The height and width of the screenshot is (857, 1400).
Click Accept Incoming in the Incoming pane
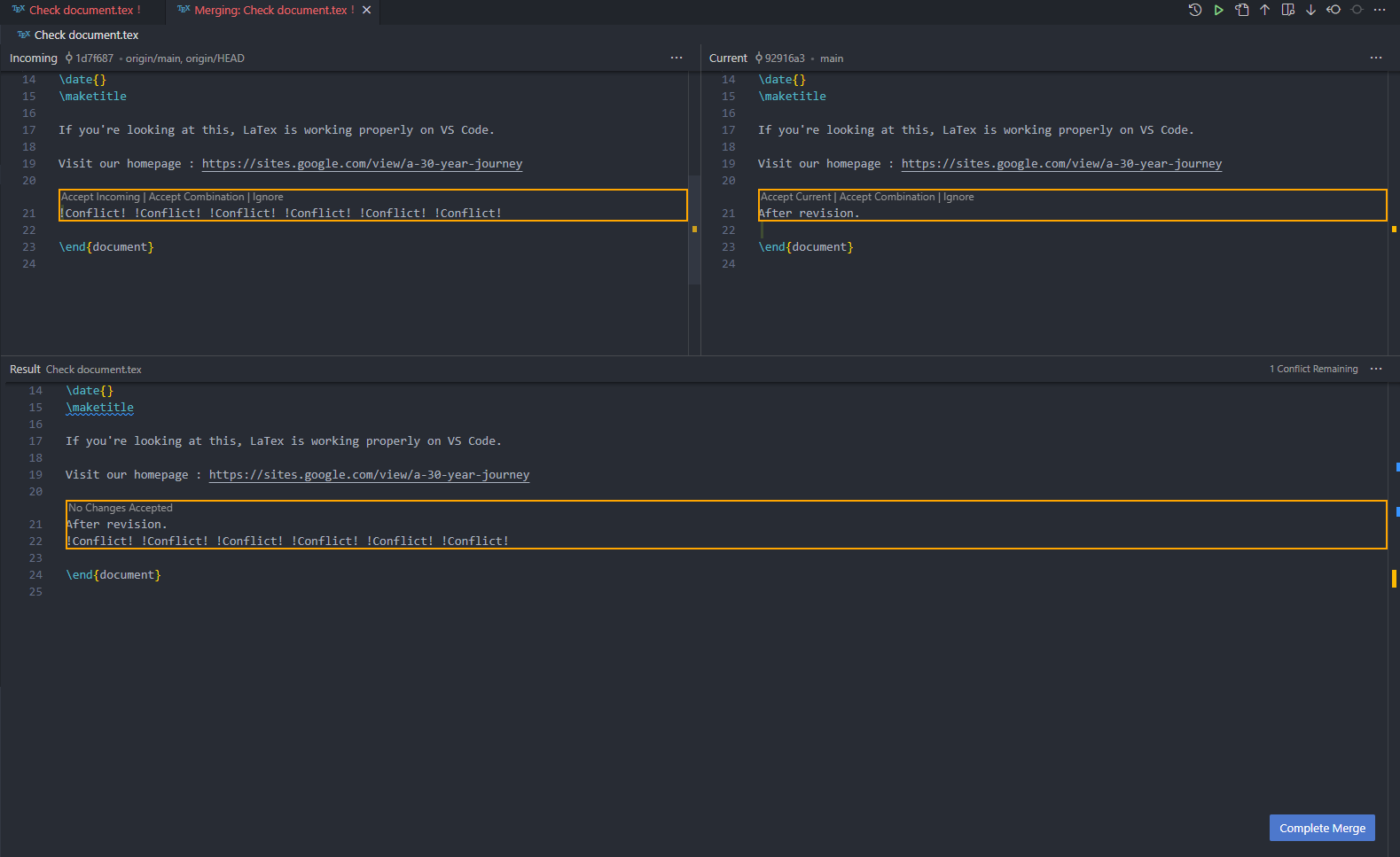tap(100, 197)
